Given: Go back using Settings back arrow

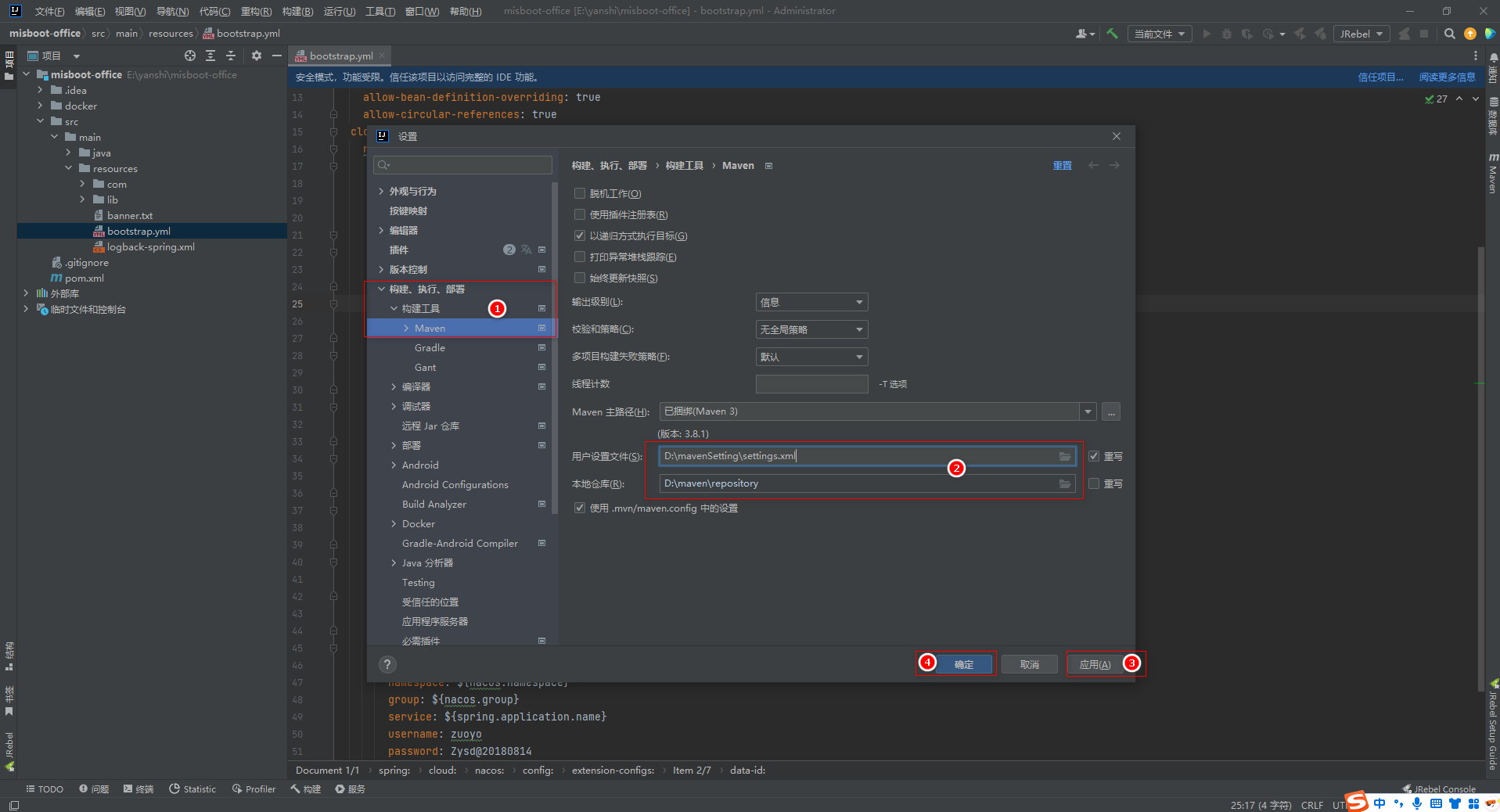Looking at the screenshot, I should [1094, 165].
